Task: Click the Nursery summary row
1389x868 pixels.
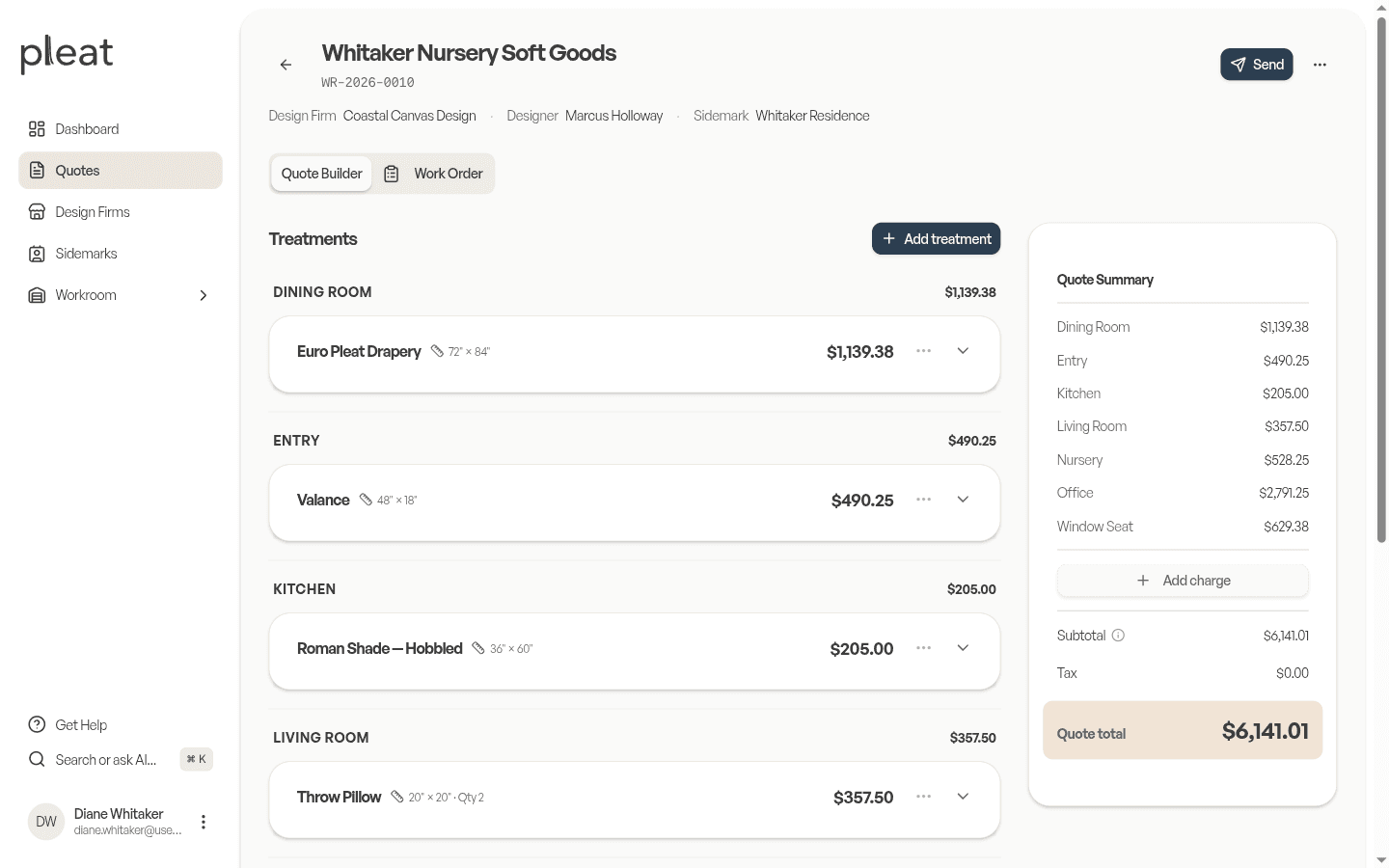Action: [x=1183, y=460]
